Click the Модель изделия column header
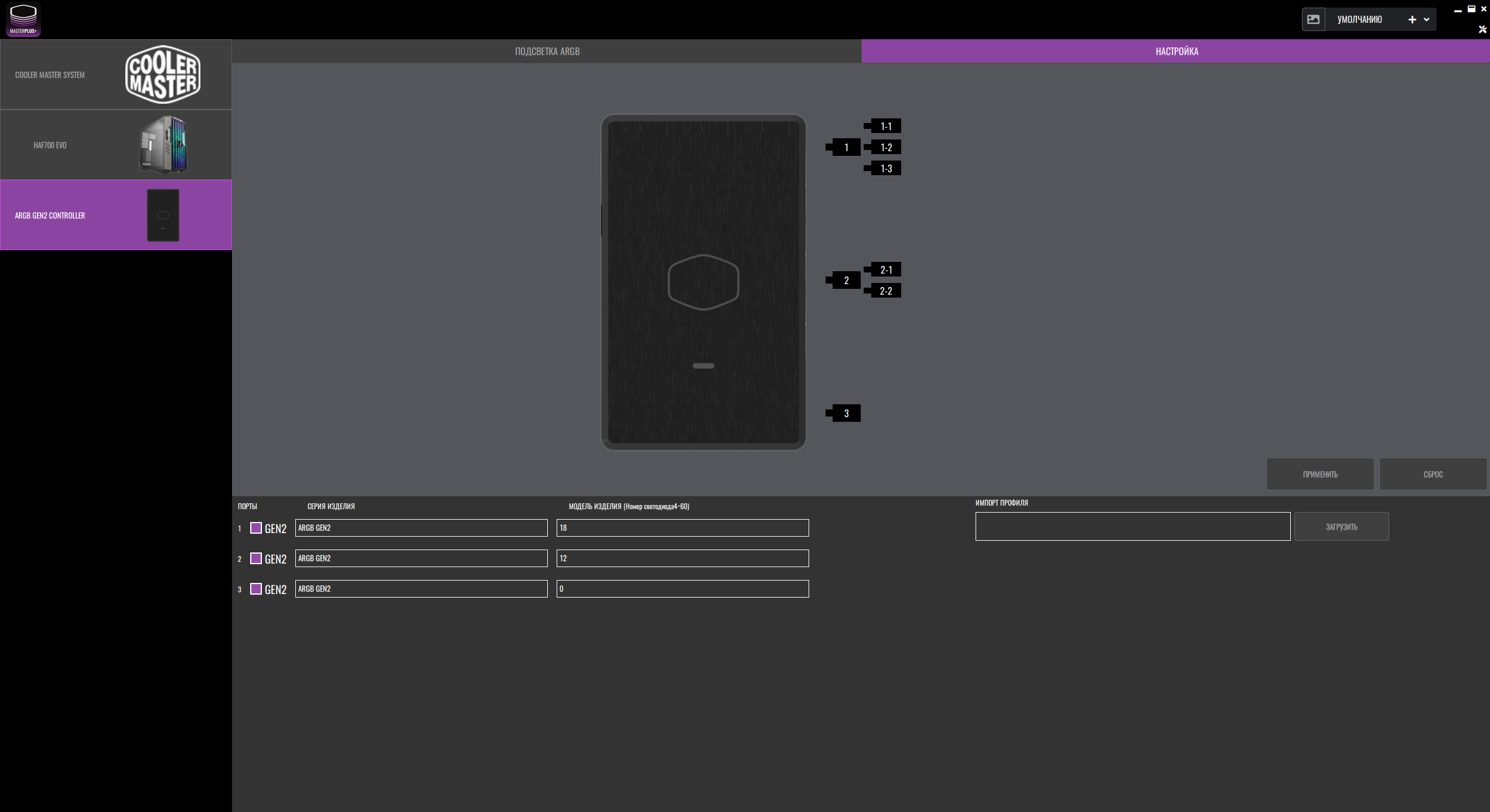This screenshot has width=1490, height=812. coord(629,506)
